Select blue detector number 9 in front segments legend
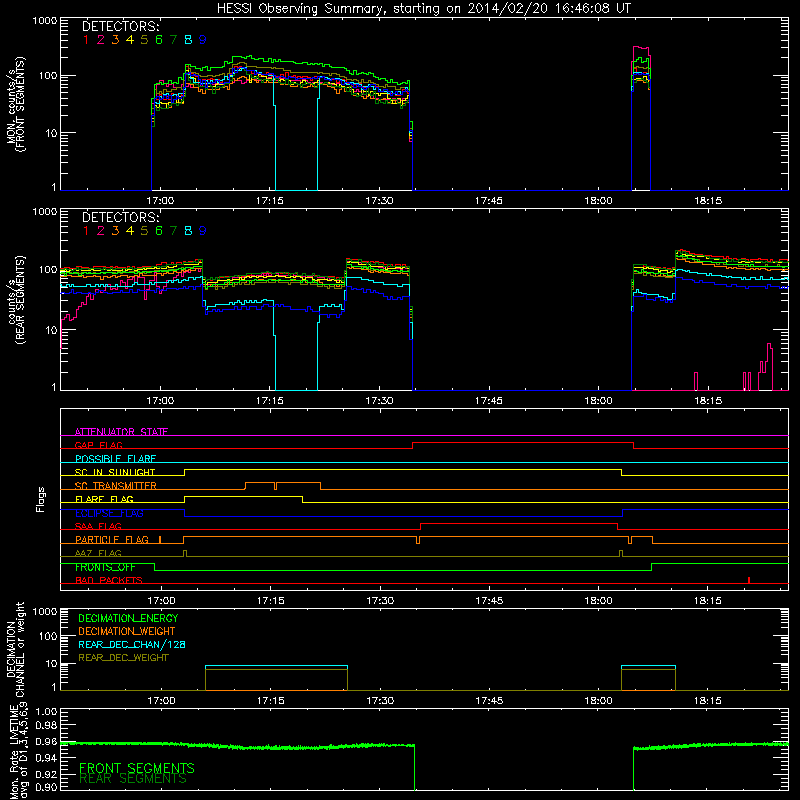The width and height of the screenshot is (800, 800). [203, 40]
